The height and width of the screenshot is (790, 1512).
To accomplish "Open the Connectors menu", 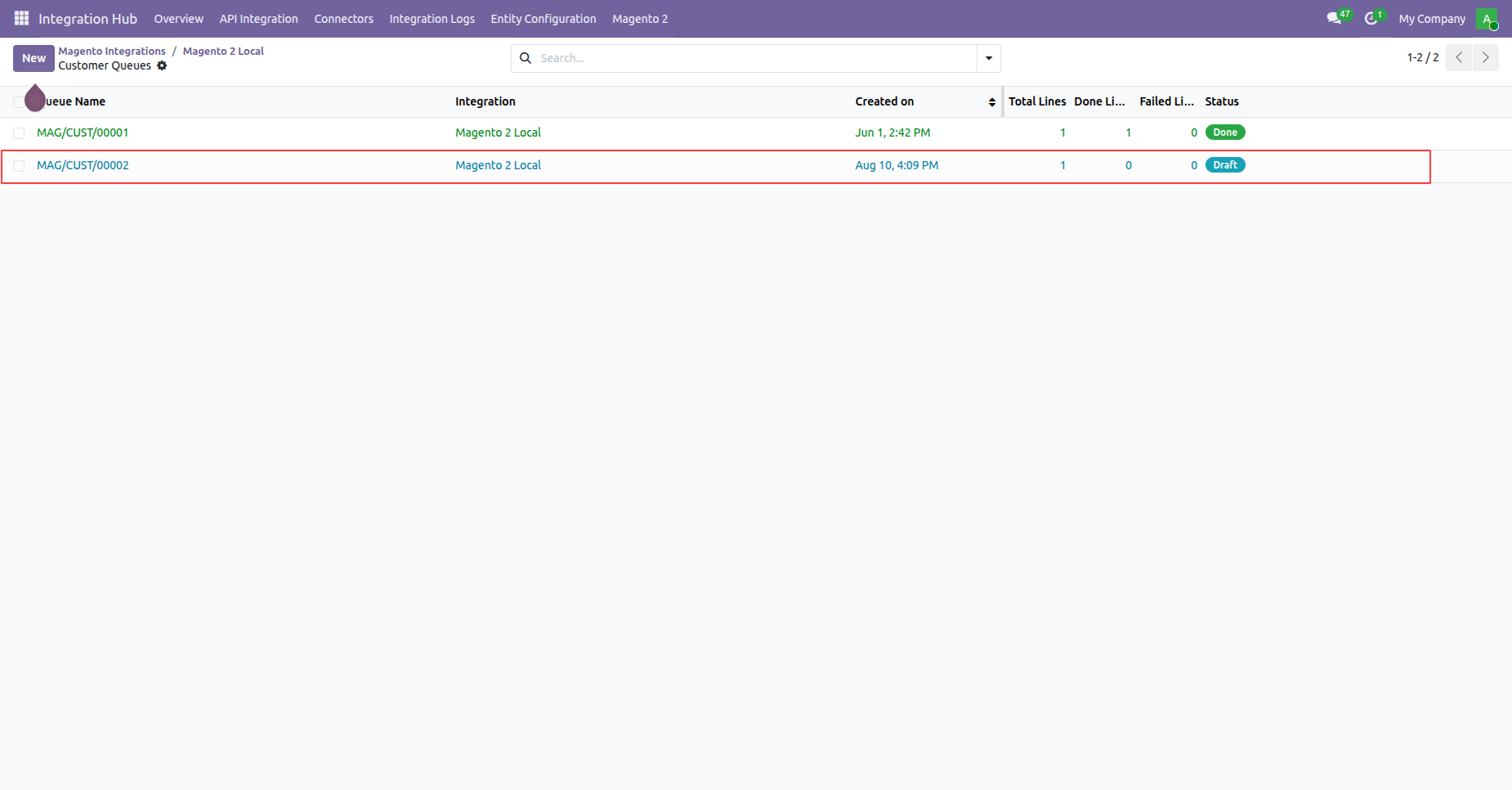I will pos(344,19).
